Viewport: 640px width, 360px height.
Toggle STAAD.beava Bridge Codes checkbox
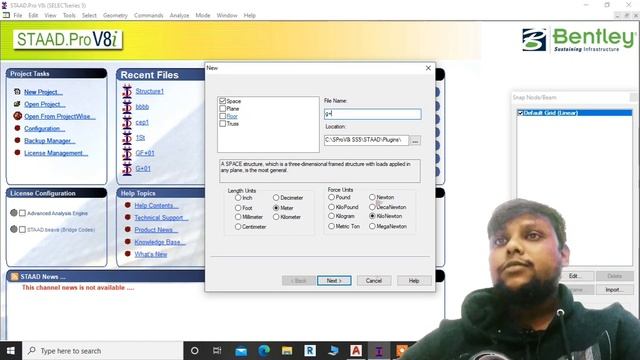(x=22, y=229)
